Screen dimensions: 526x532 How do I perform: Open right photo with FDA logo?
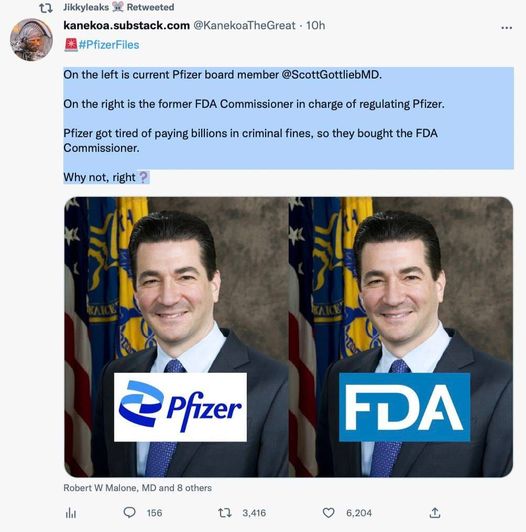(x=401, y=337)
